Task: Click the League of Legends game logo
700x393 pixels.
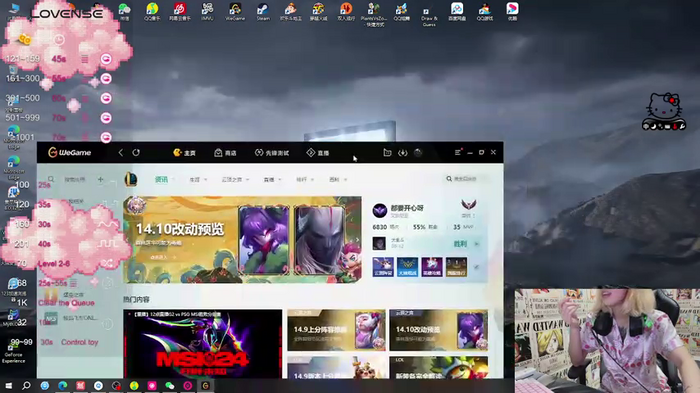Action: pyautogui.click(x=130, y=180)
